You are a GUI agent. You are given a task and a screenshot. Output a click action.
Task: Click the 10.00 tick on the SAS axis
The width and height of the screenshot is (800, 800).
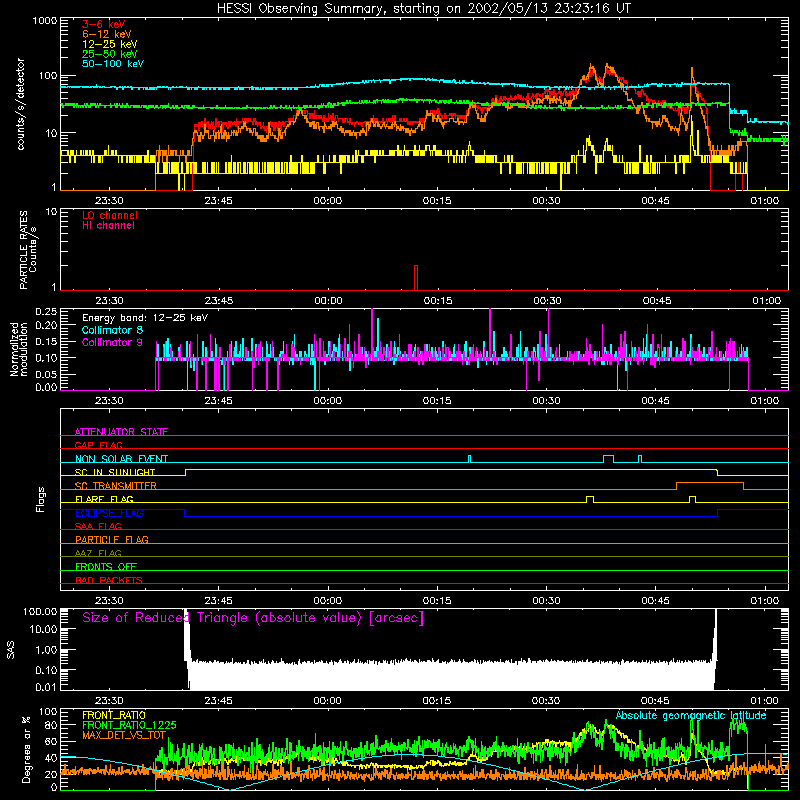tap(43, 629)
